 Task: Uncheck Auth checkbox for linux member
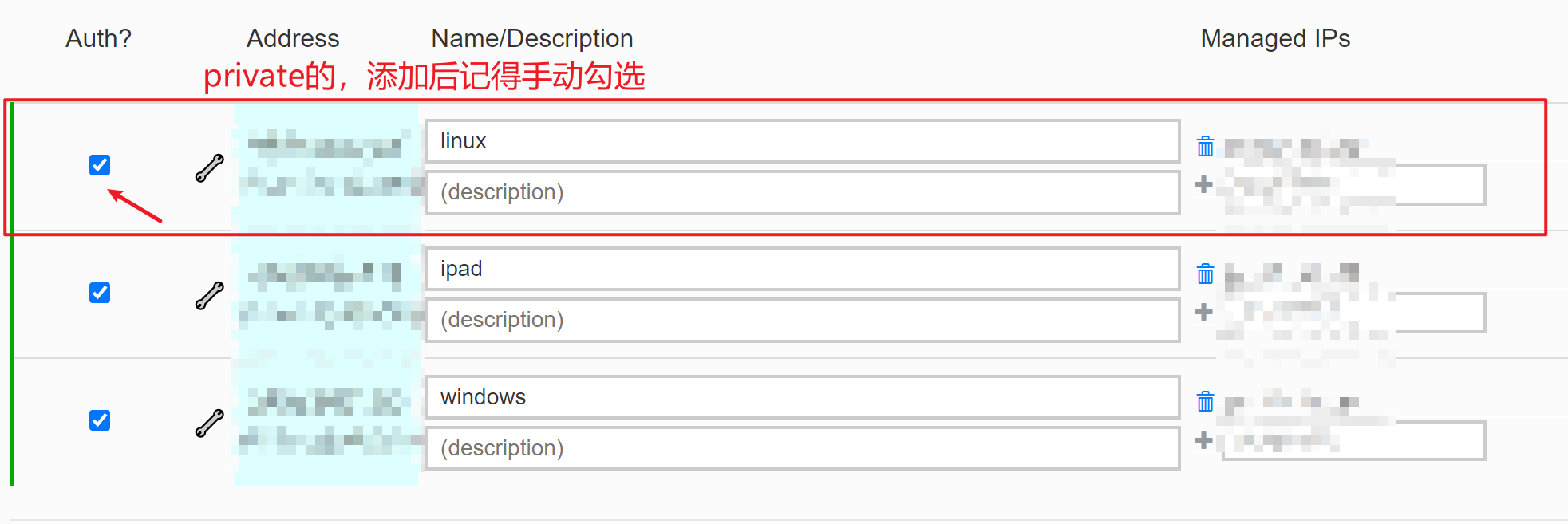(100, 165)
